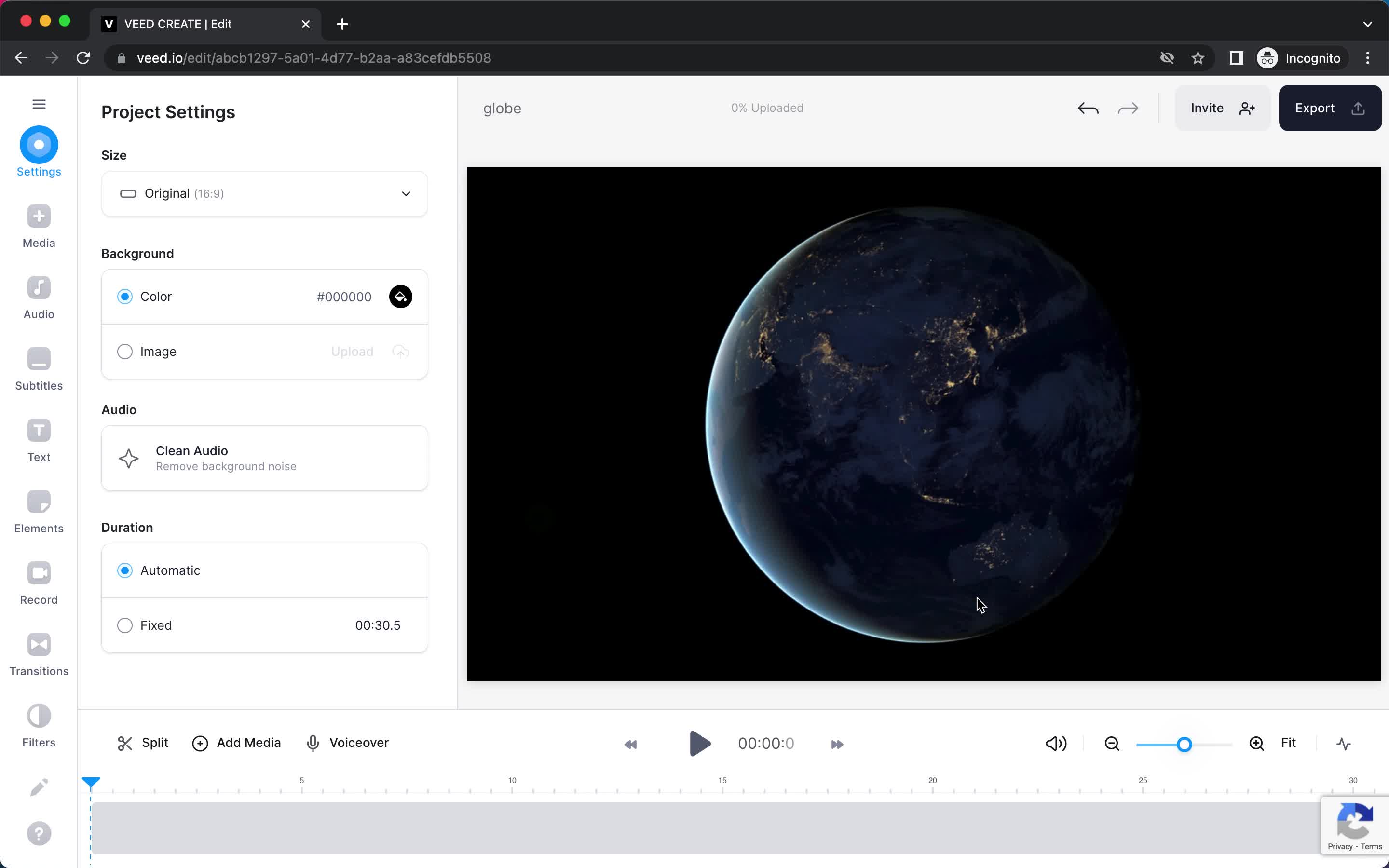Open Chrome three-dot menu
The image size is (1389, 868).
point(1368,58)
